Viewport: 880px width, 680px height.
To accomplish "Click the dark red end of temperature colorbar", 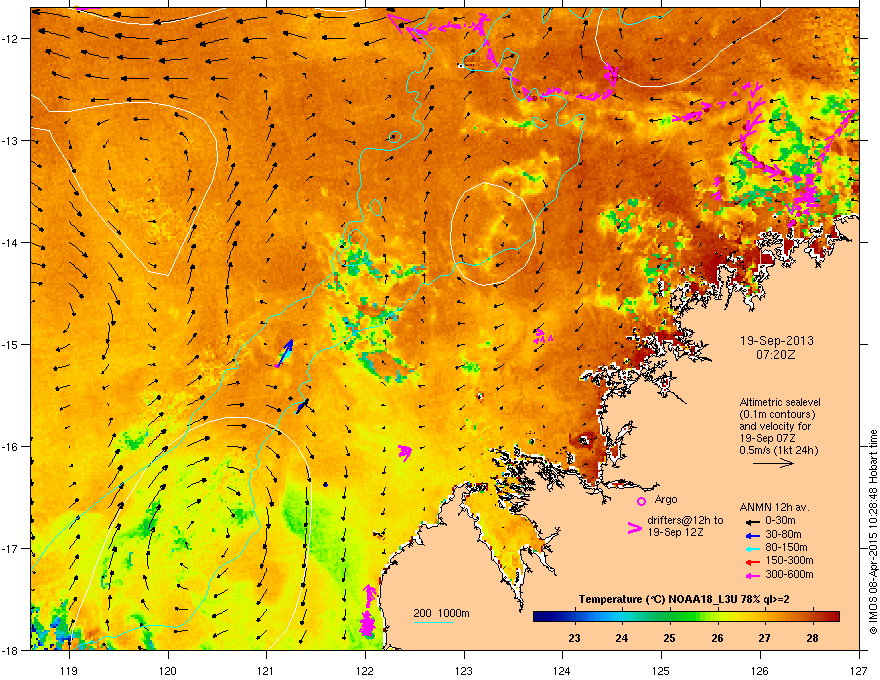I will point(832,617).
